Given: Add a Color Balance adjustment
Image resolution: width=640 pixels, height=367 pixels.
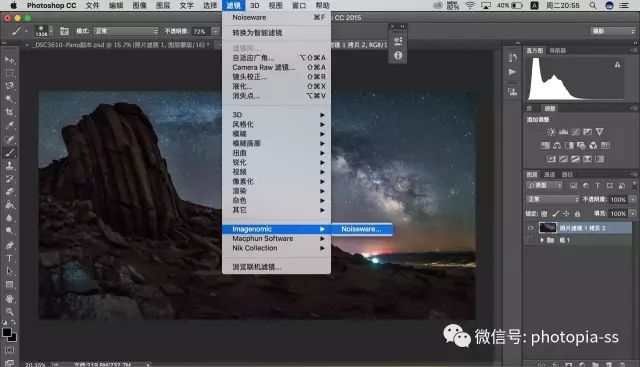Looking at the screenshot, I should 557,145.
